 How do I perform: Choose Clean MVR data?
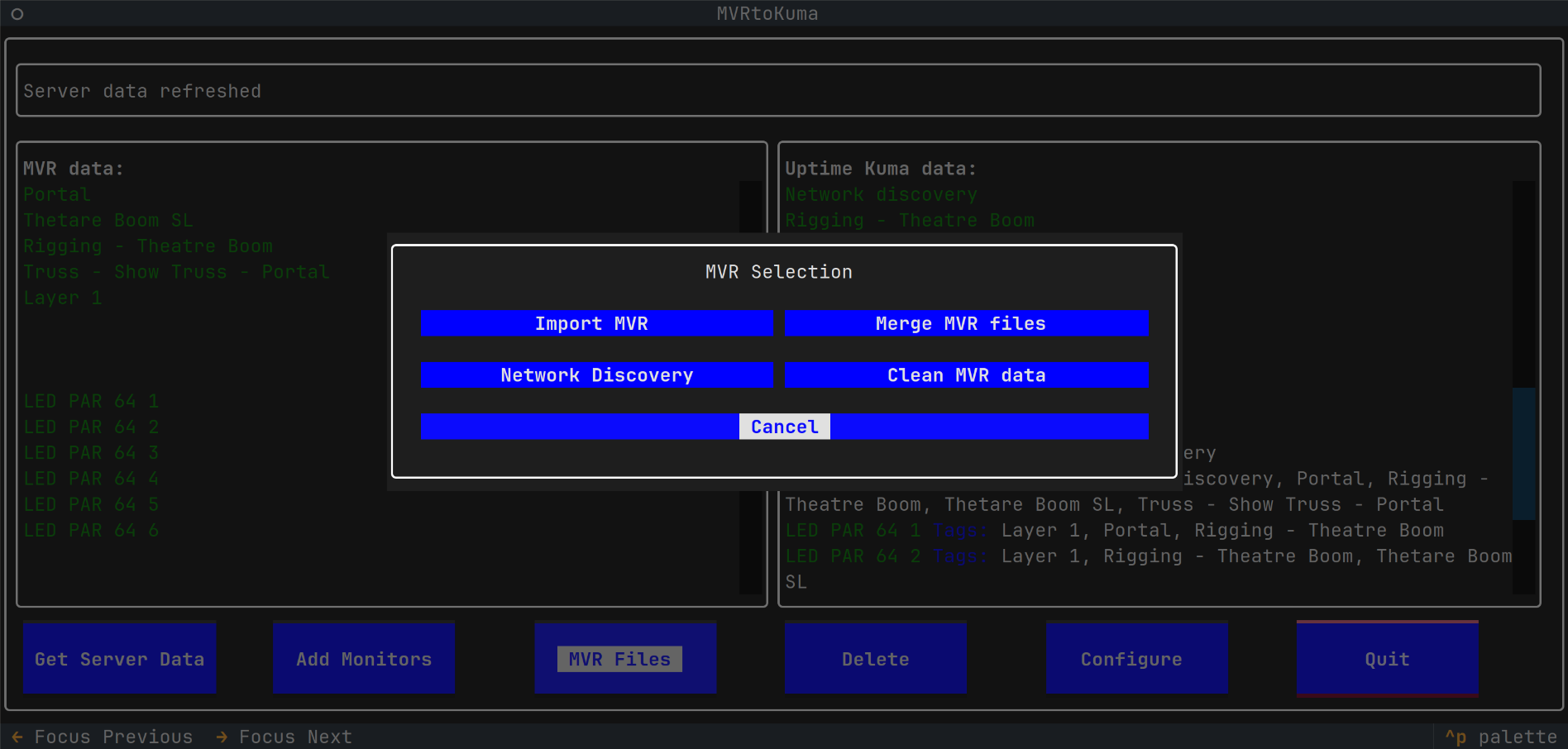[x=967, y=374]
